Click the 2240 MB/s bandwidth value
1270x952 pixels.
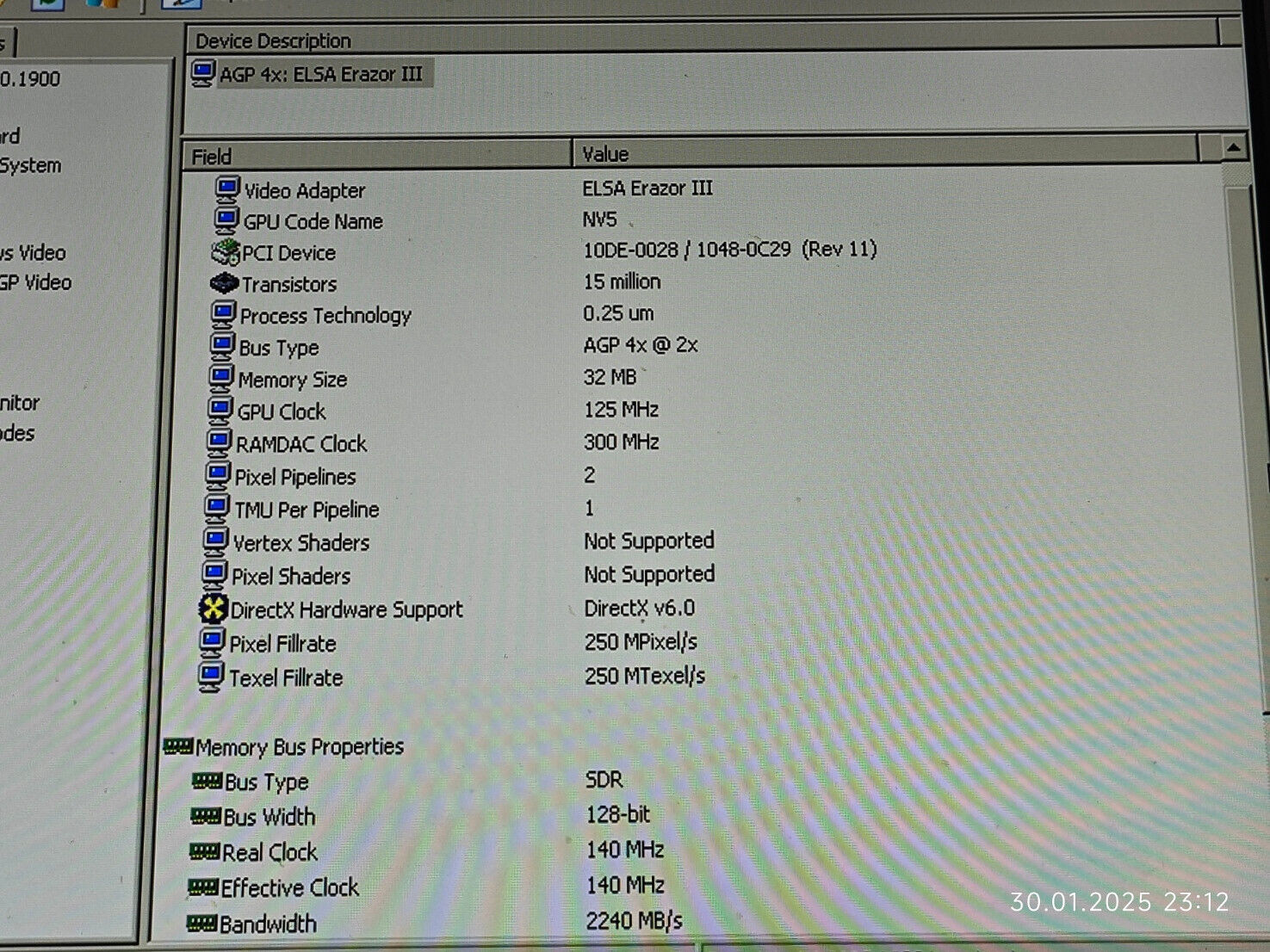pyautogui.click(x=635, y=921)
